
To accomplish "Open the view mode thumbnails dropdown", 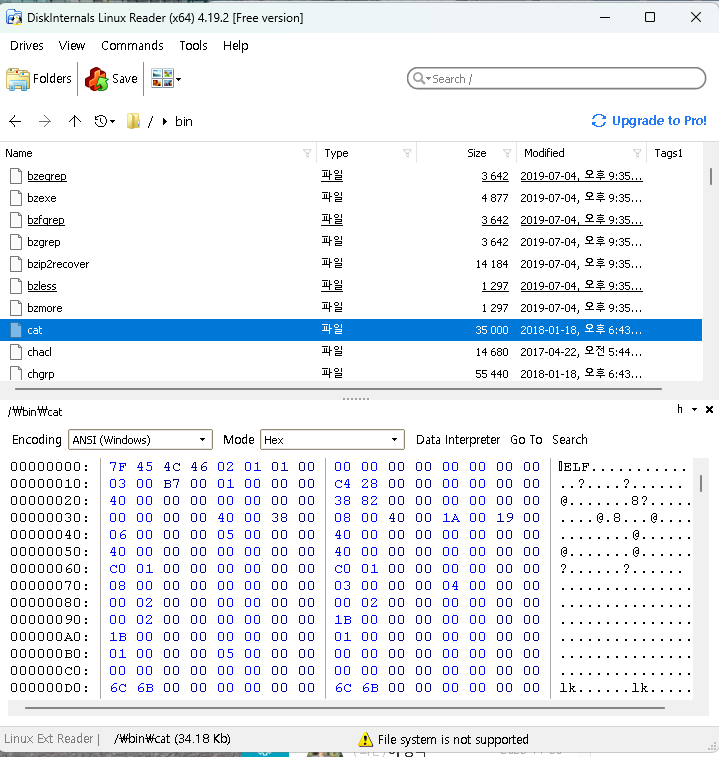I will click(166, 79).
